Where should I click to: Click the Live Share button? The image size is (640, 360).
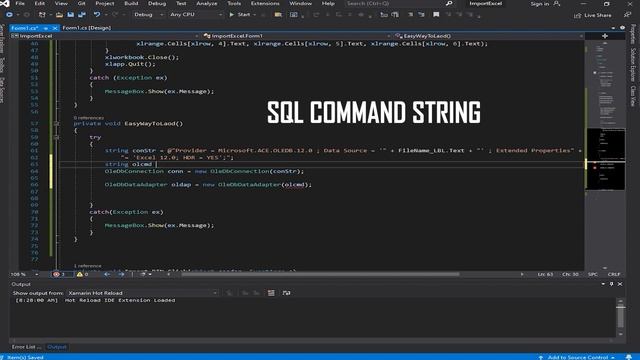tap(592, 15)
